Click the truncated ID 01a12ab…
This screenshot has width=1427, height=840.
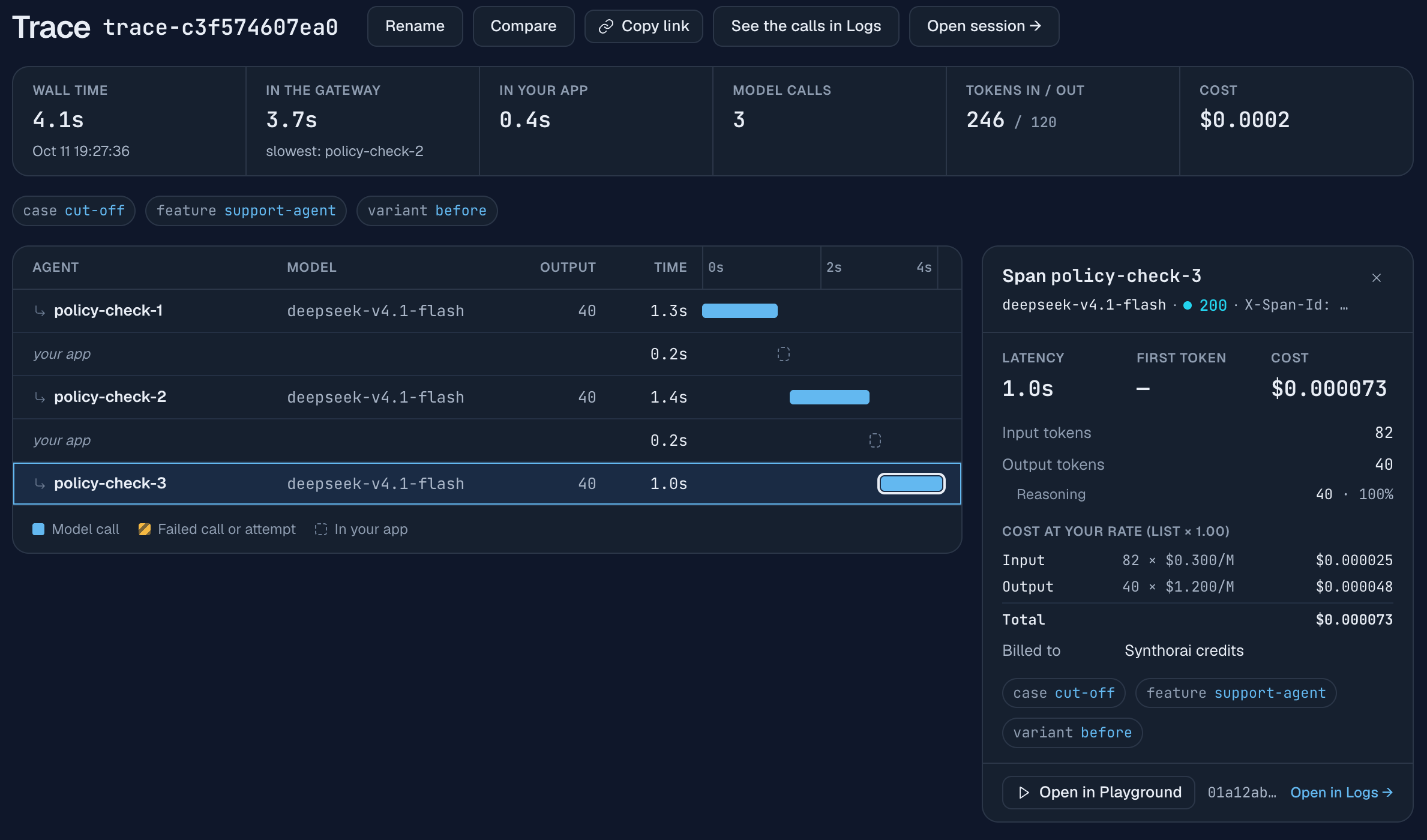coord(1242,793)
